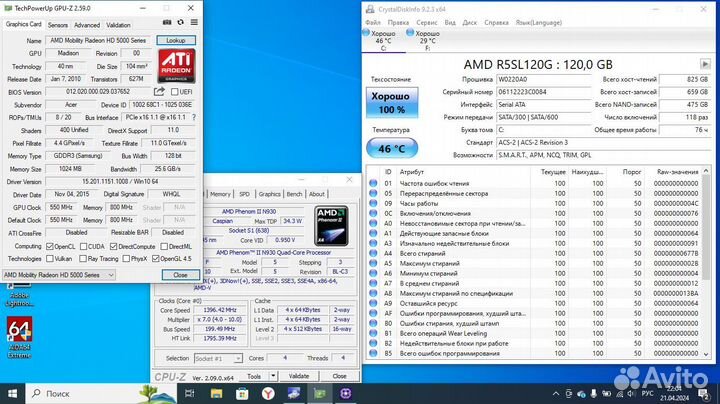
Task: Click the SMART list scrollbar down arrow
Action: (706, 354)
